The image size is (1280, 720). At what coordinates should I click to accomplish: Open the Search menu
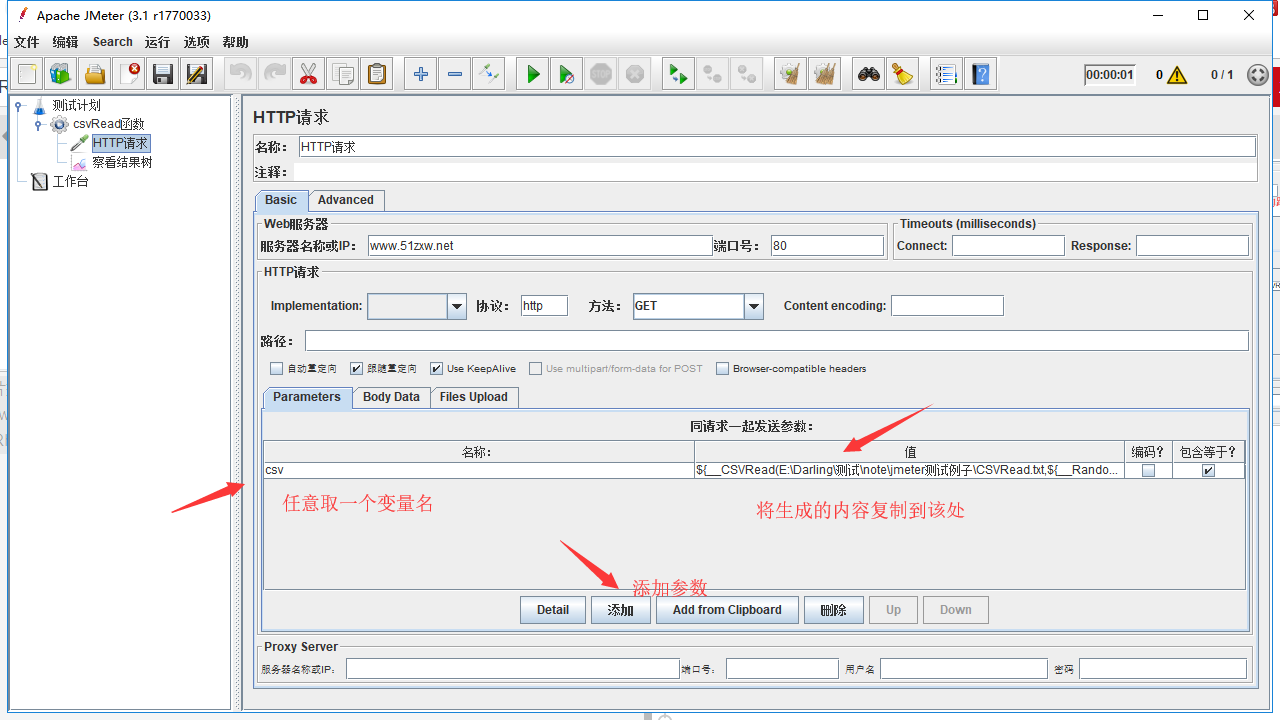click(x=113, y=42)
